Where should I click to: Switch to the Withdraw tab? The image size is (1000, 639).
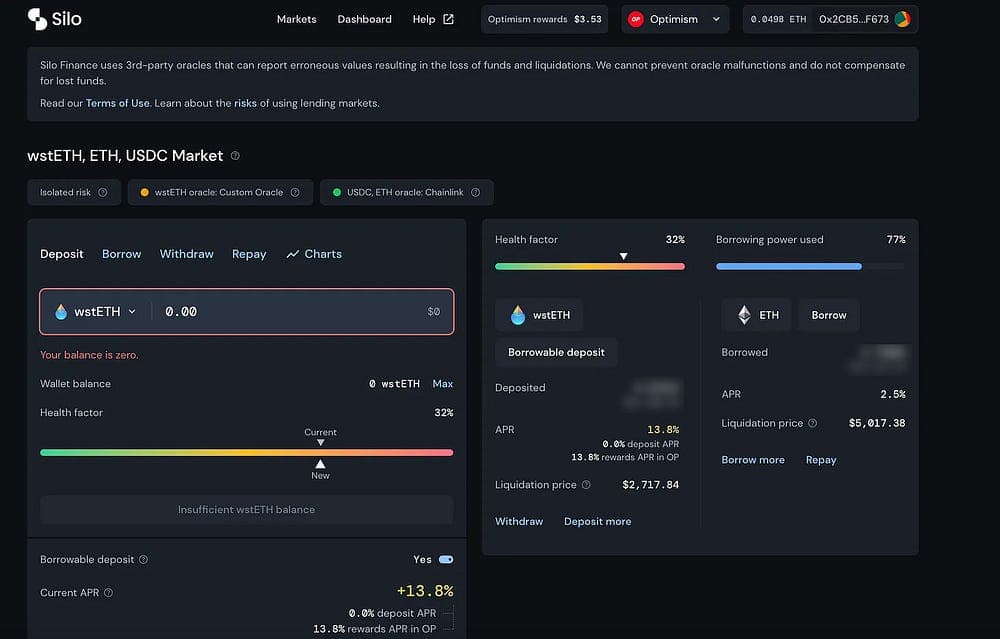point(187,254)
